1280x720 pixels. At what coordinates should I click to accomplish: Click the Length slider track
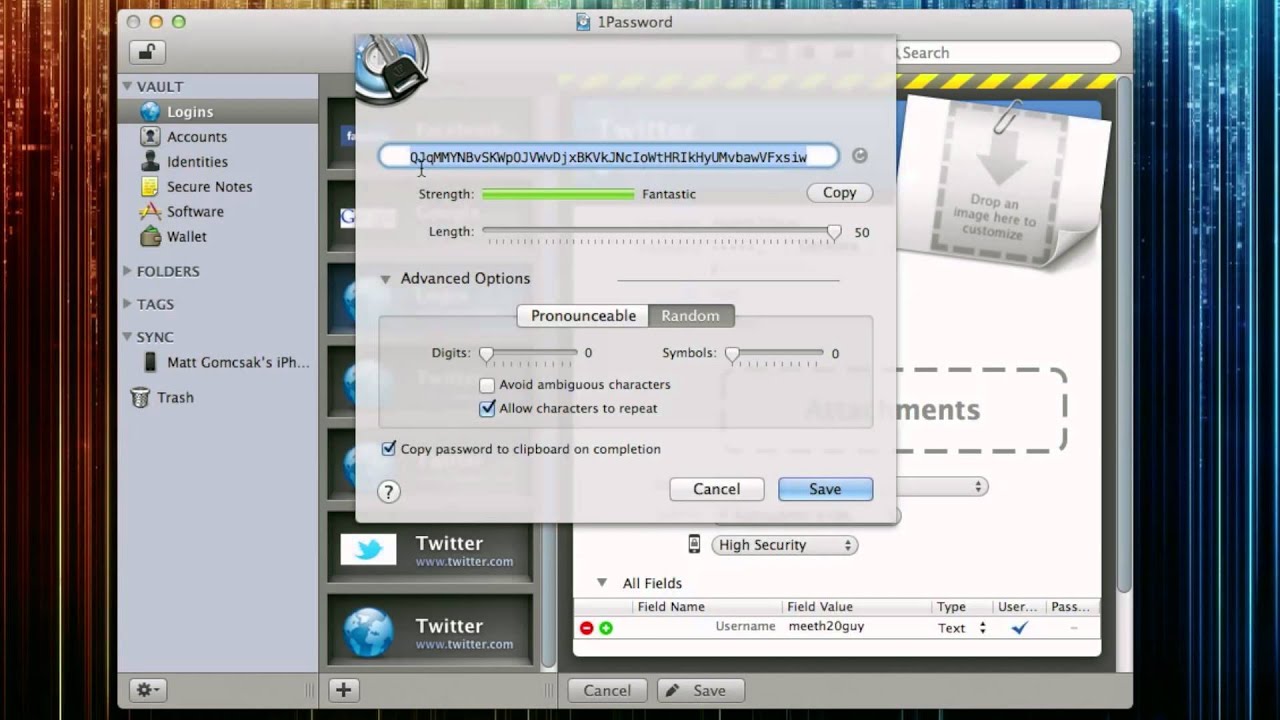coord(660,232)
